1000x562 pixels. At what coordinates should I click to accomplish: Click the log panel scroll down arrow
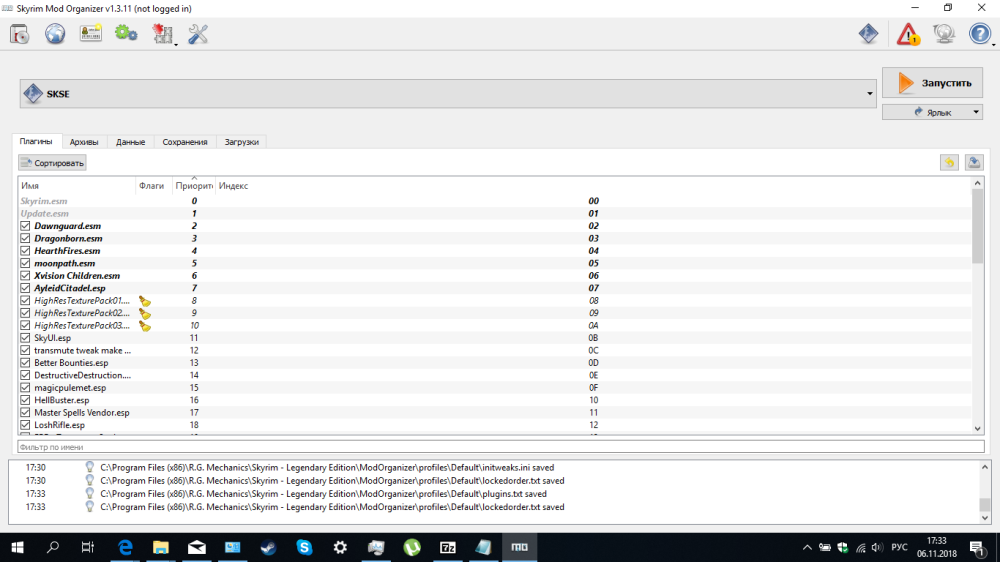[x=985, y=518]
